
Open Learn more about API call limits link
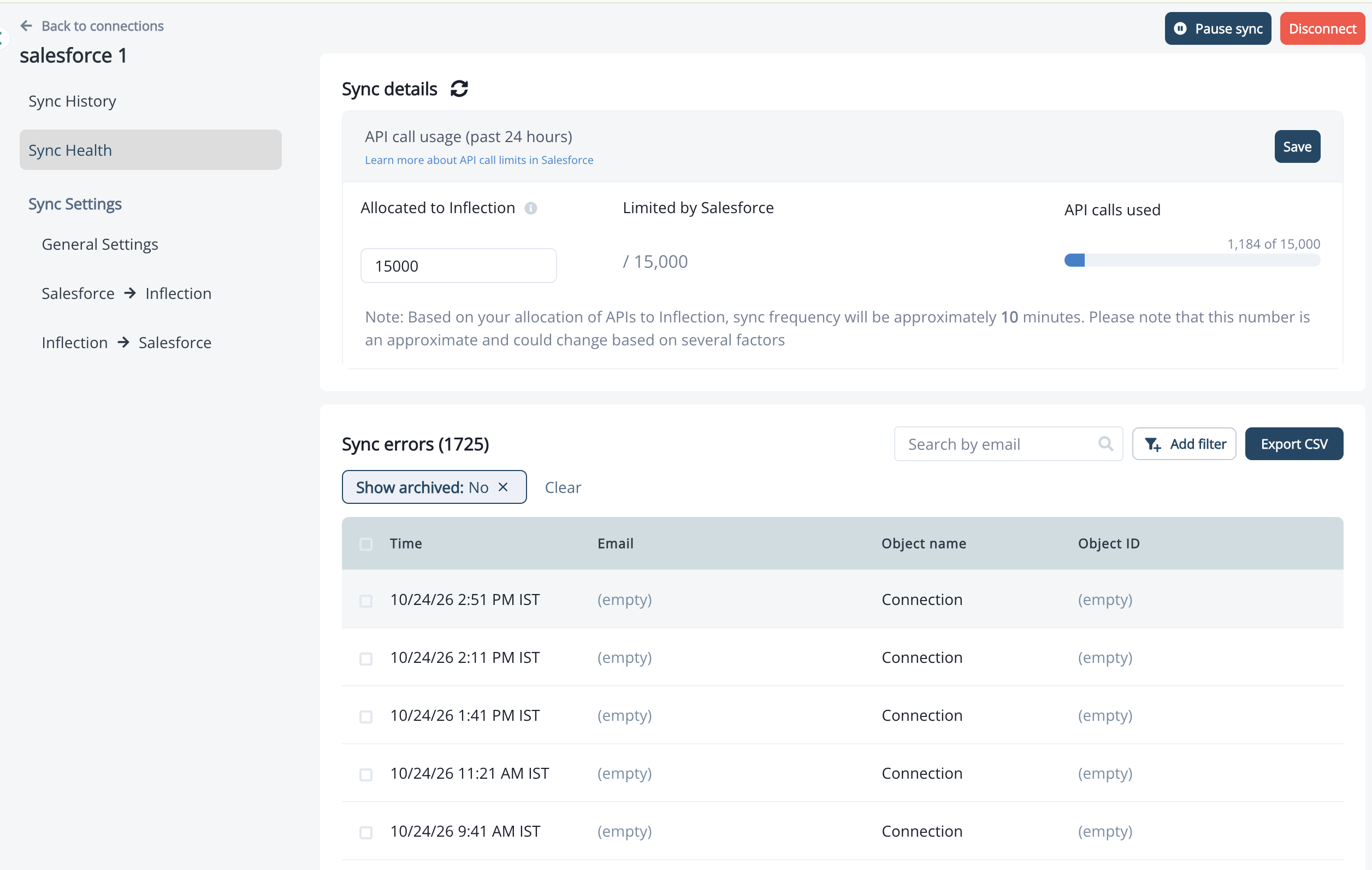(478, 160)
